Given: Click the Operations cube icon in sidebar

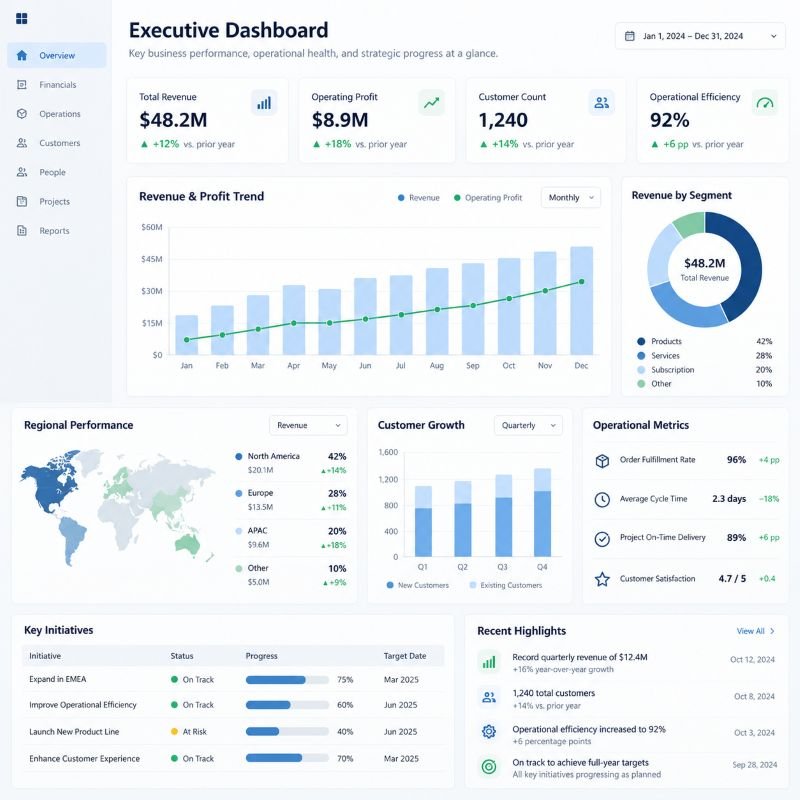Looking at the screenshot, I should pyautogui.click(x=21, y=114).
